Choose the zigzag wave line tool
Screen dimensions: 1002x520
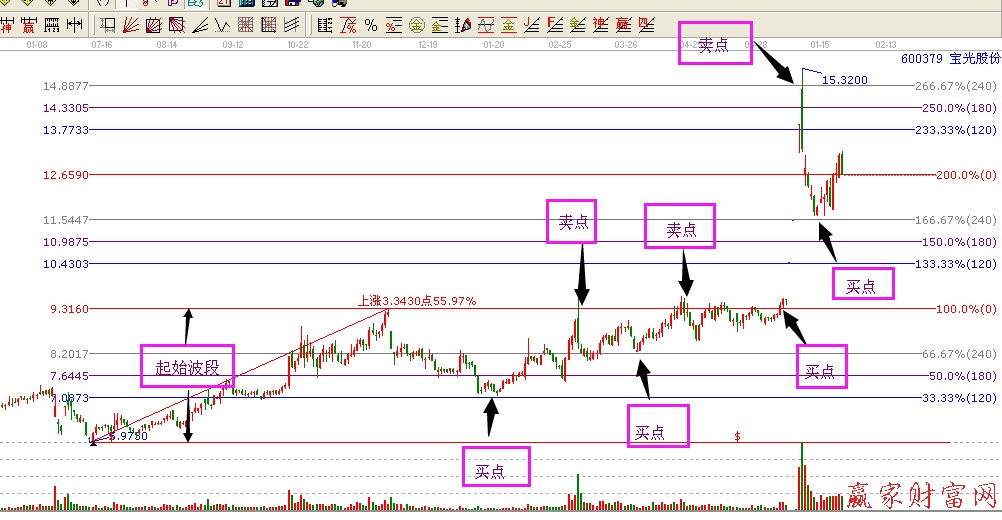(222, 24)
